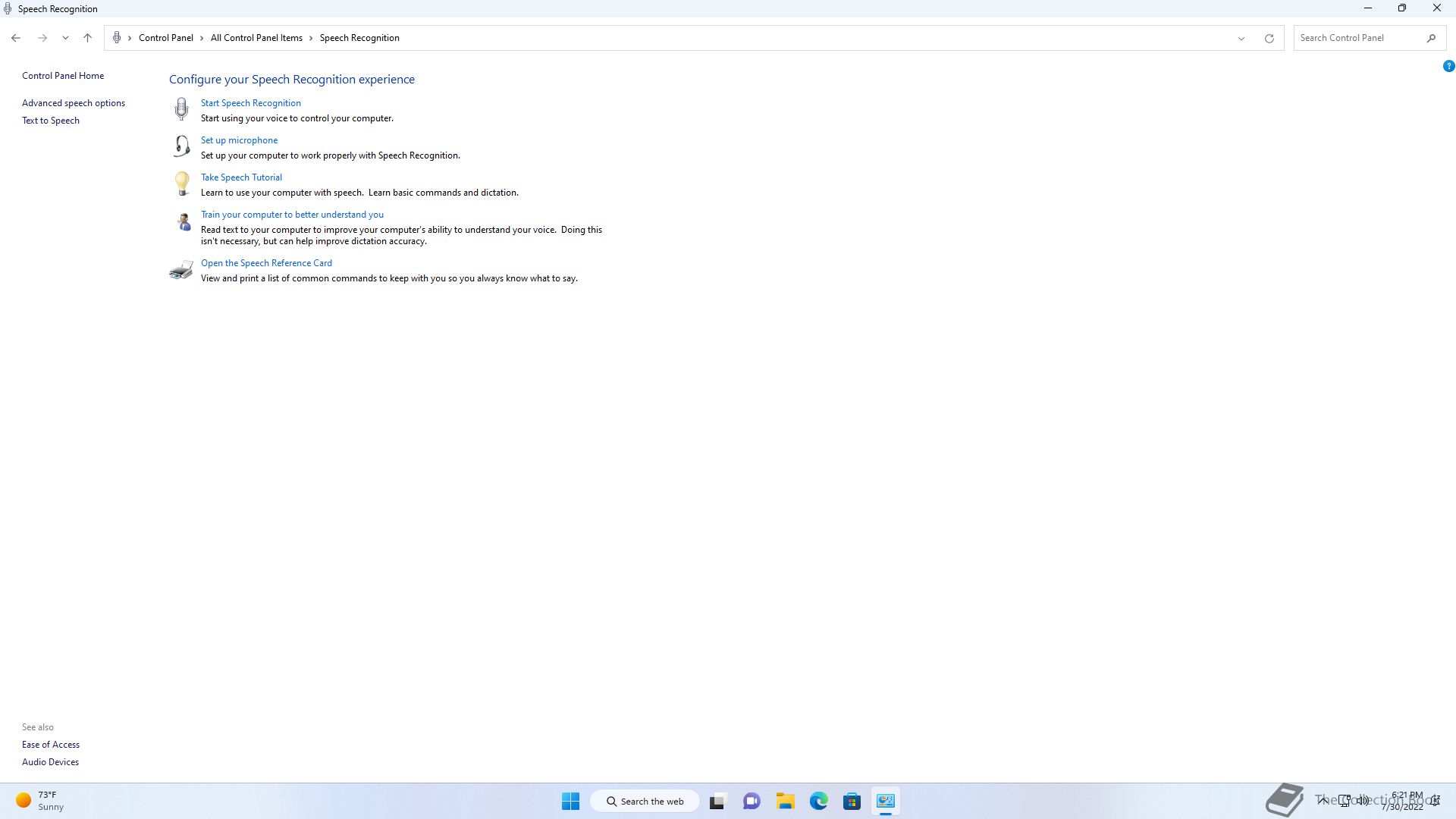Open Ease of Access under See also
Viewport: 1456px width, 819px height.
click(x=51, y=745)
